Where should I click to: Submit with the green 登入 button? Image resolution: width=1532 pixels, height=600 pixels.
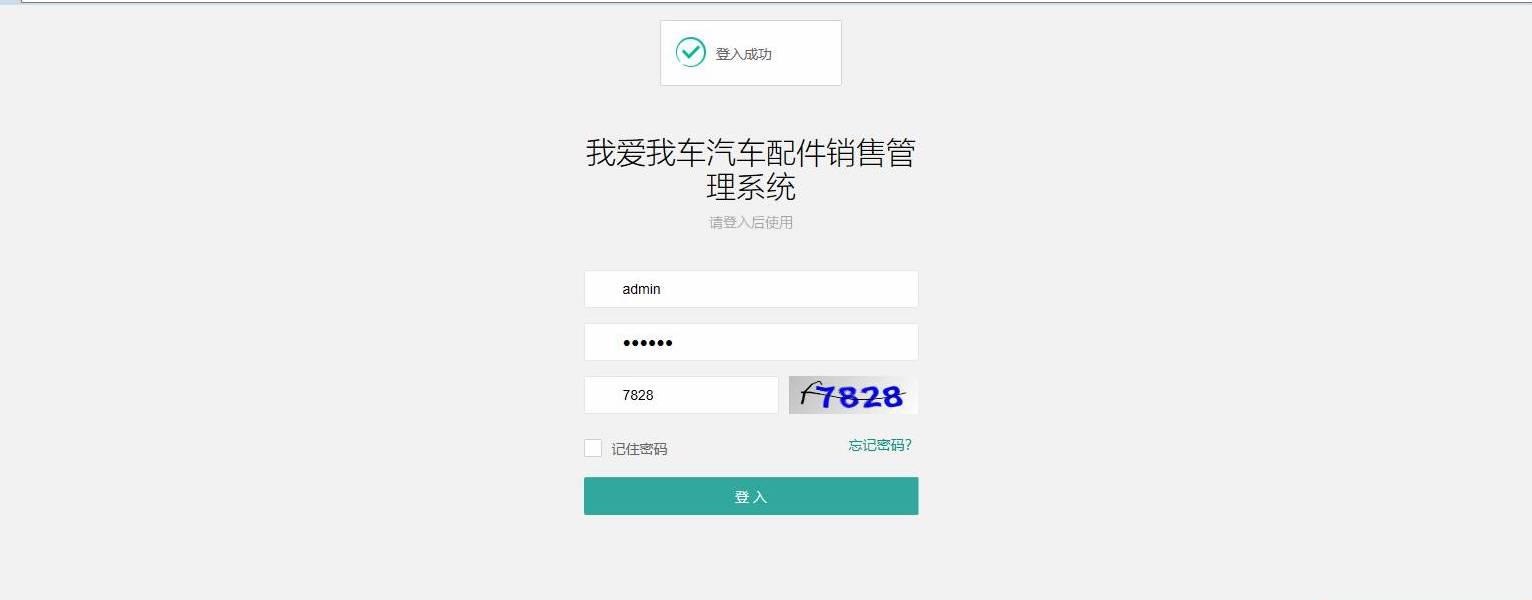pos(751,496)
